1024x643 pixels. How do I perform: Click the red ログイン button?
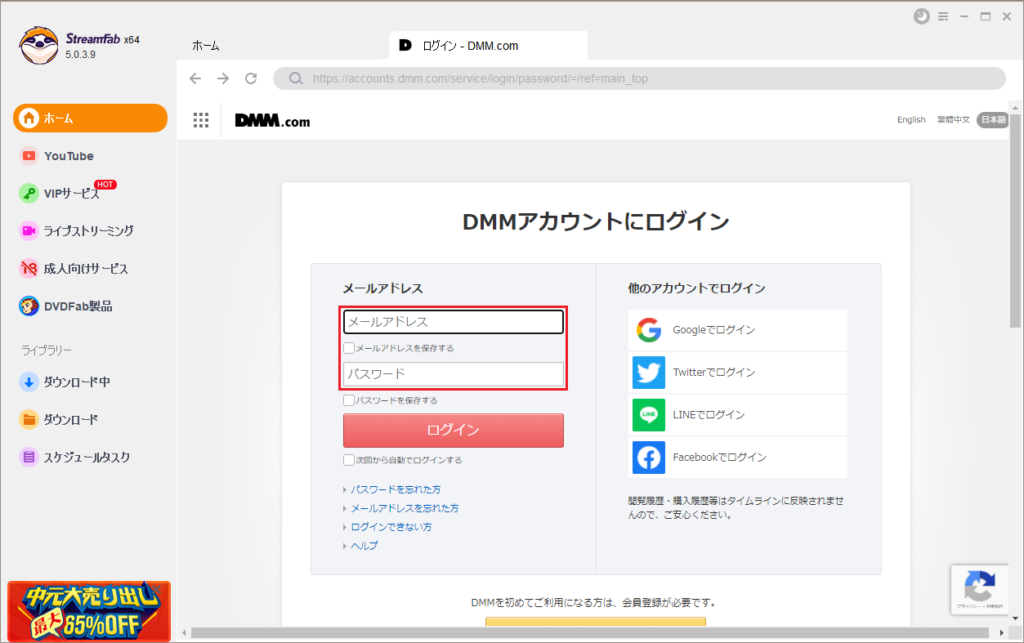pos(453,430)
